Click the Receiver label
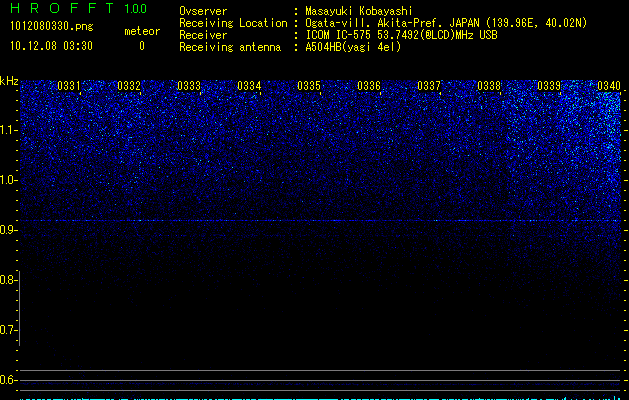629x400 pixels. click(203, 35)
